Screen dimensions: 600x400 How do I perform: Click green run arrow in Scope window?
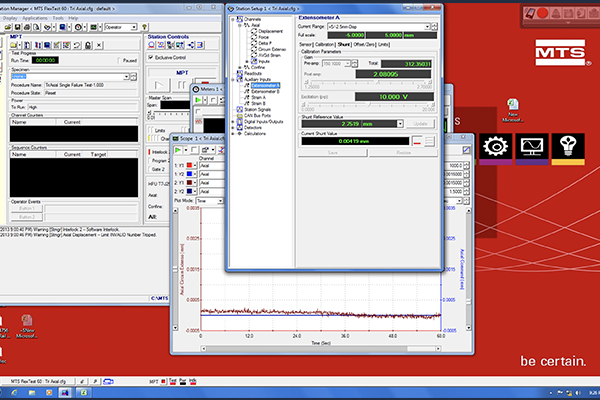178,150
